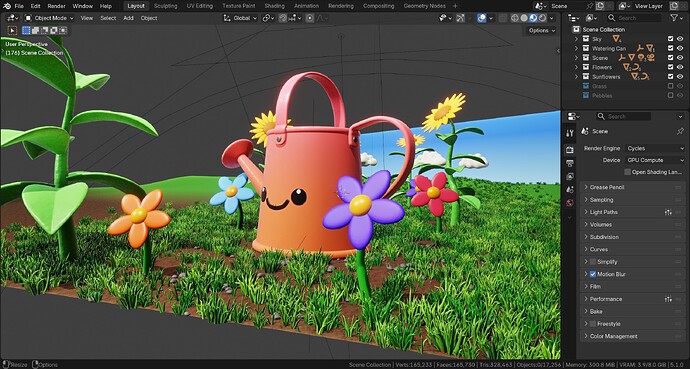Hide the Flowers collection eye icon
Screen dimensions: 690x369
[x=680, y=67]
